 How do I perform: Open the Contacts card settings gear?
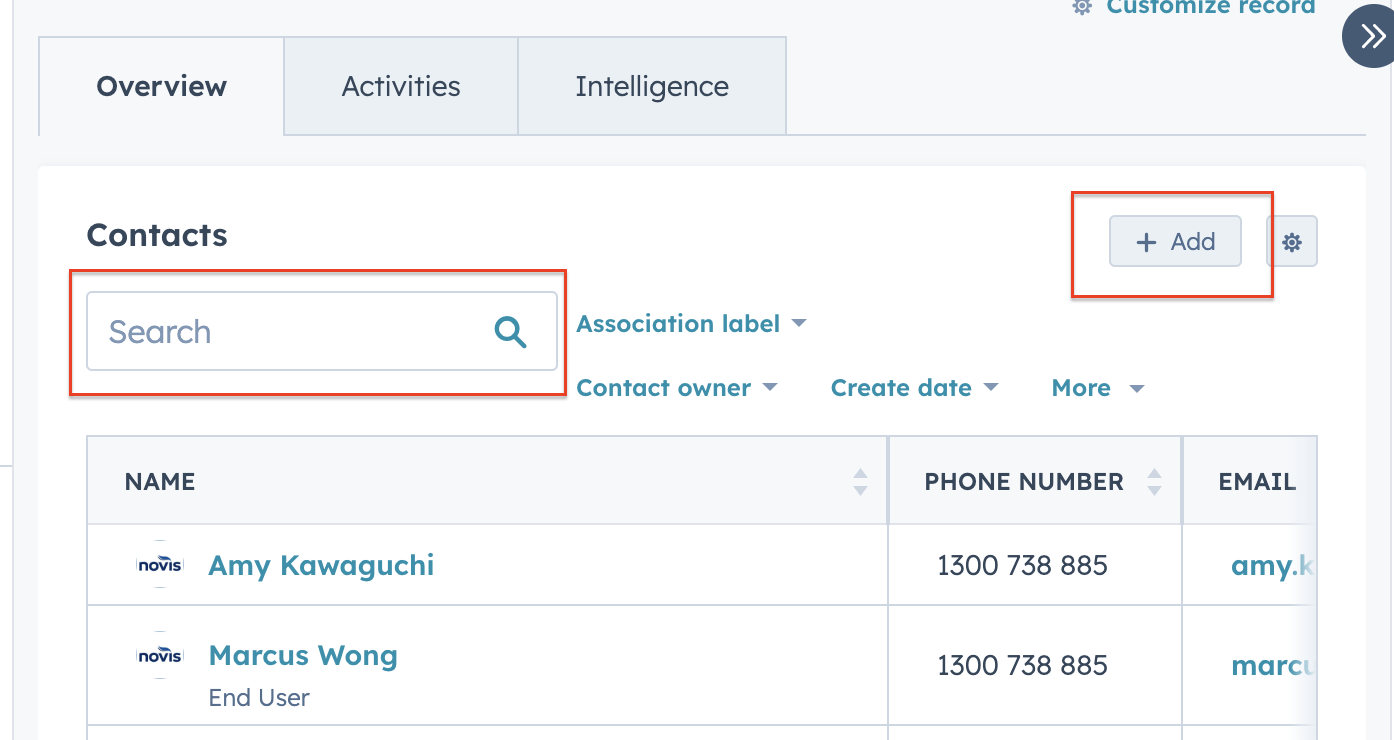[x=1292, y=242]
